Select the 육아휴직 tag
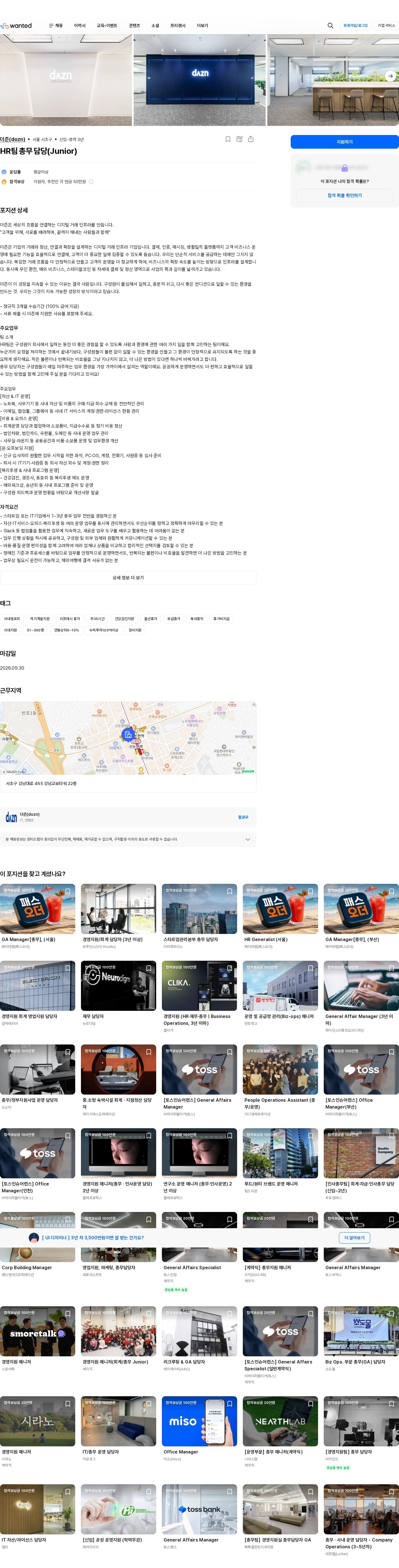Viewport: 399px width, 1568px height. pyautogui.click(x=197, y=618)
